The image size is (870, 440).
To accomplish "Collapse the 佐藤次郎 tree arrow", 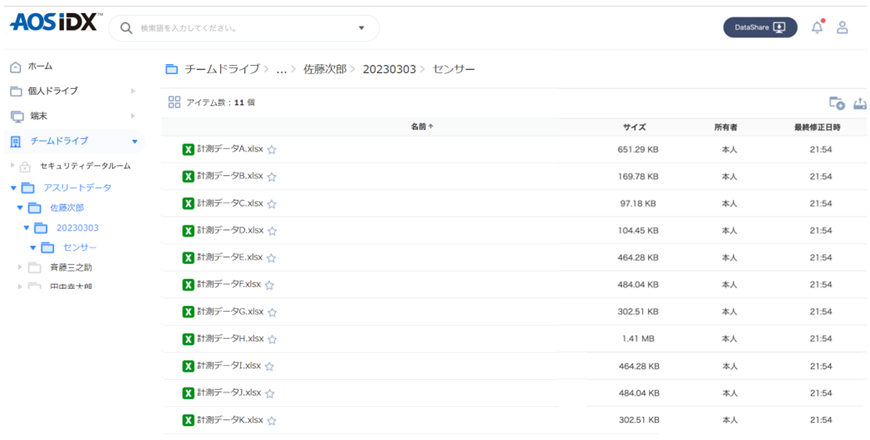I will click(x=20, y=208).
